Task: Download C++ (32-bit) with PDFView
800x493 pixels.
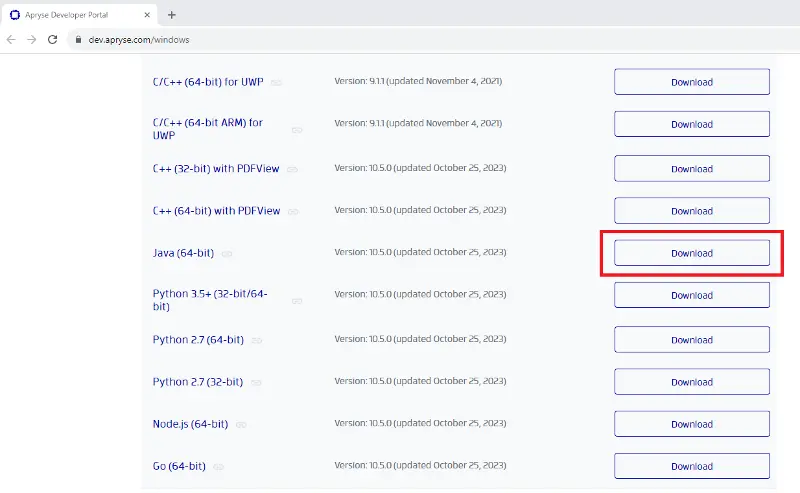Action: (692, 168)
